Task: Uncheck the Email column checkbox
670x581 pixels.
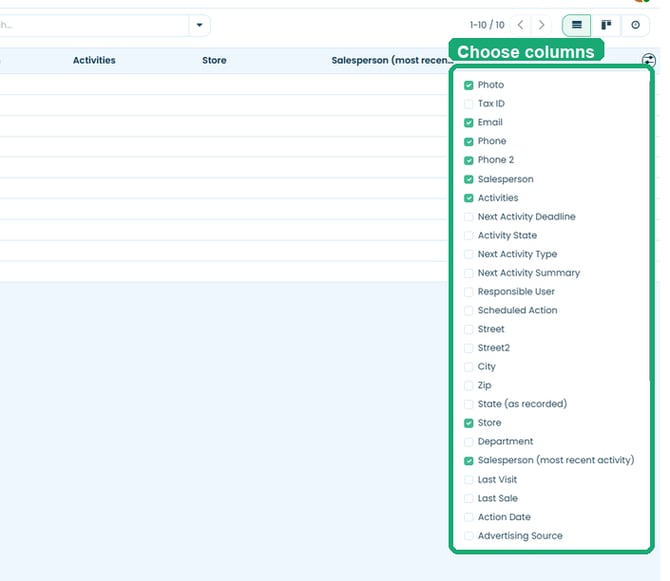Action: (x=469, y=123)
